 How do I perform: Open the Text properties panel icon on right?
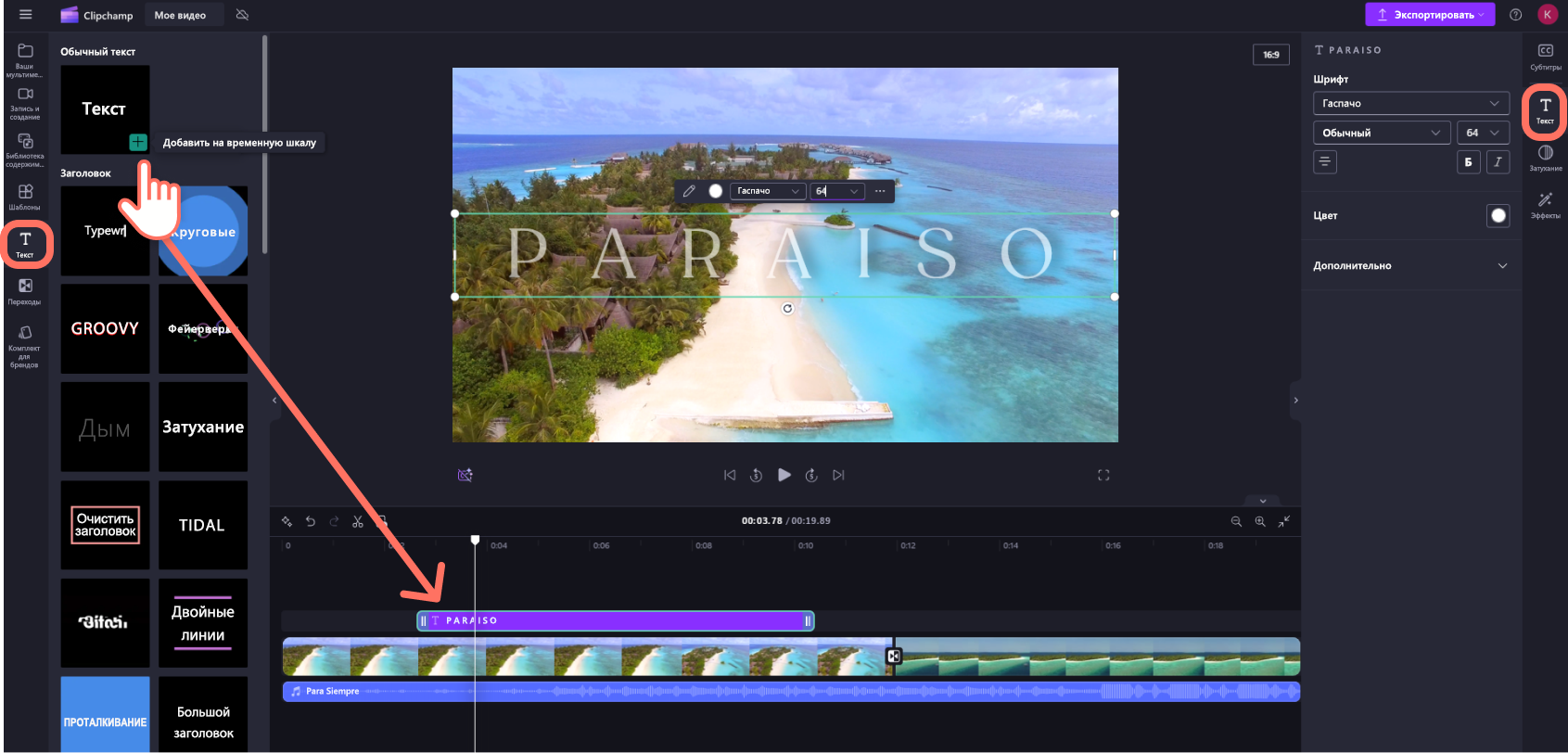(1546, 111)
